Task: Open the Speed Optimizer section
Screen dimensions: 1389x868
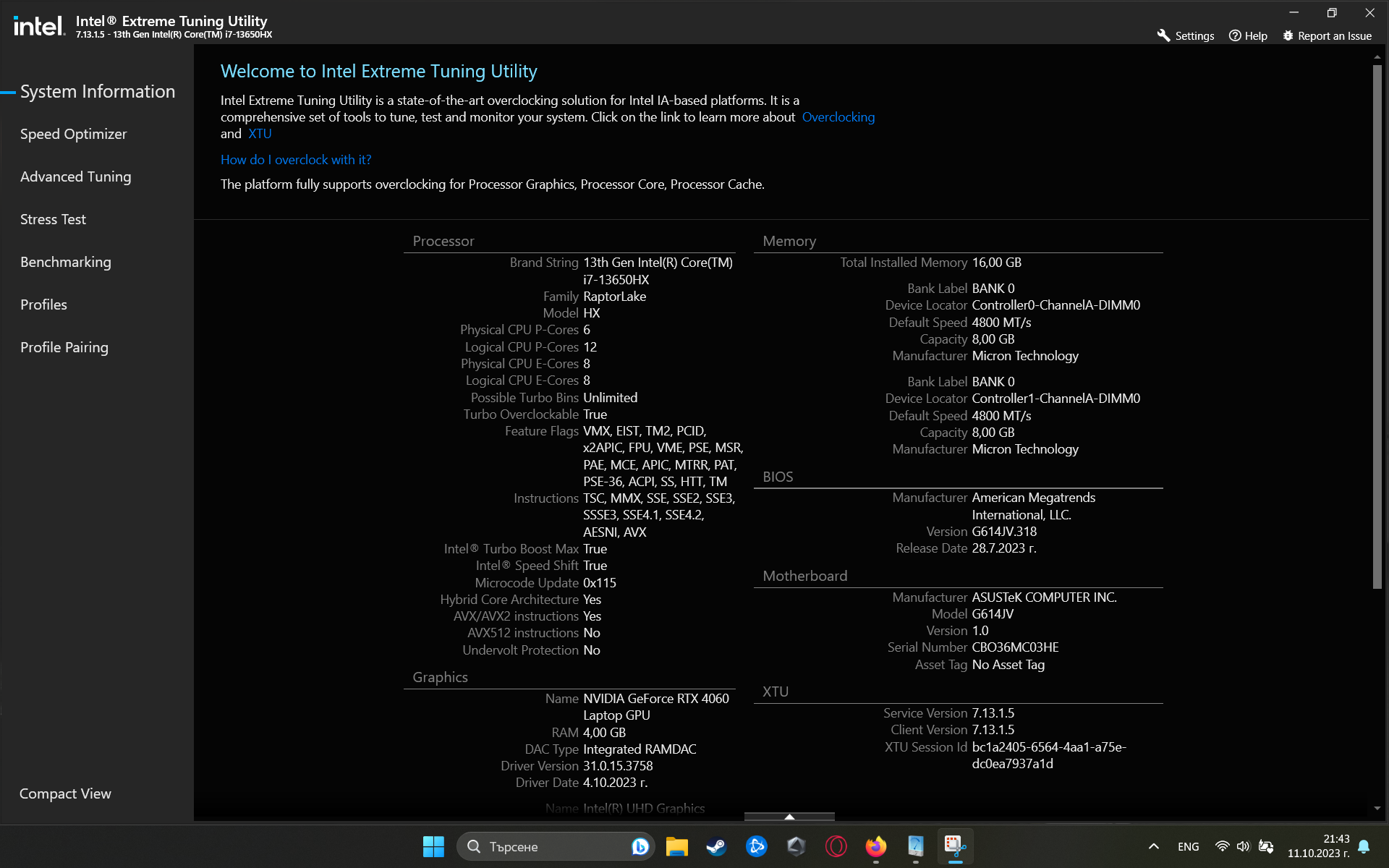Action: click(73, 134)
